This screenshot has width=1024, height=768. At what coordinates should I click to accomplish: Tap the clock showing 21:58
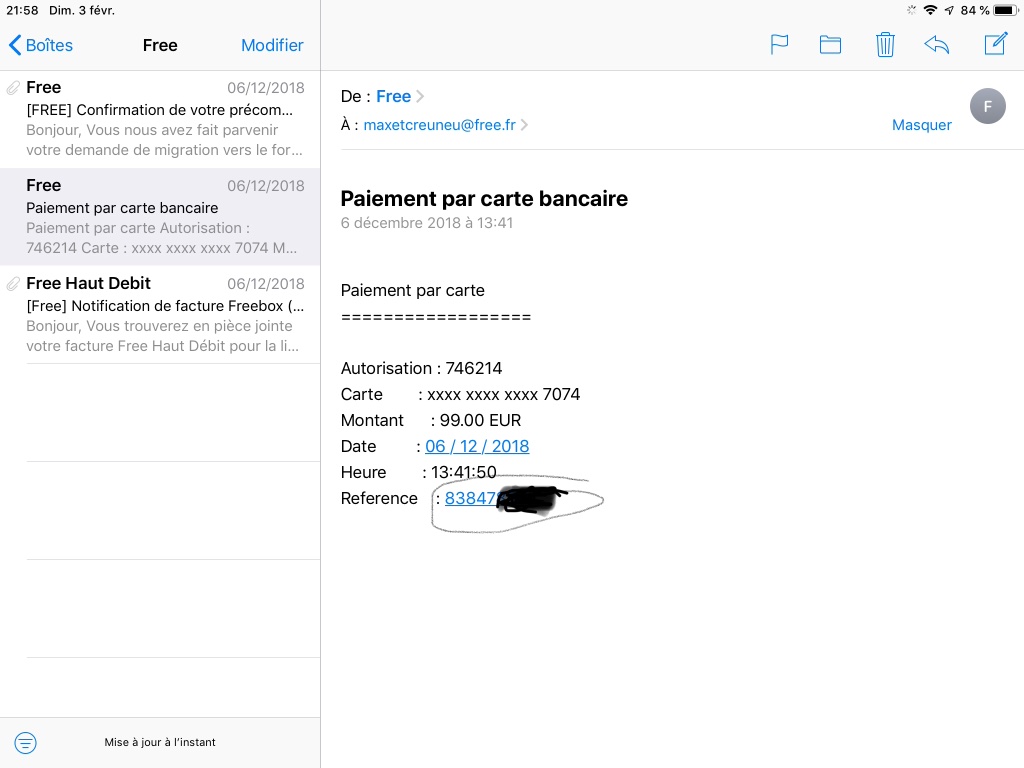click(22, 10)
